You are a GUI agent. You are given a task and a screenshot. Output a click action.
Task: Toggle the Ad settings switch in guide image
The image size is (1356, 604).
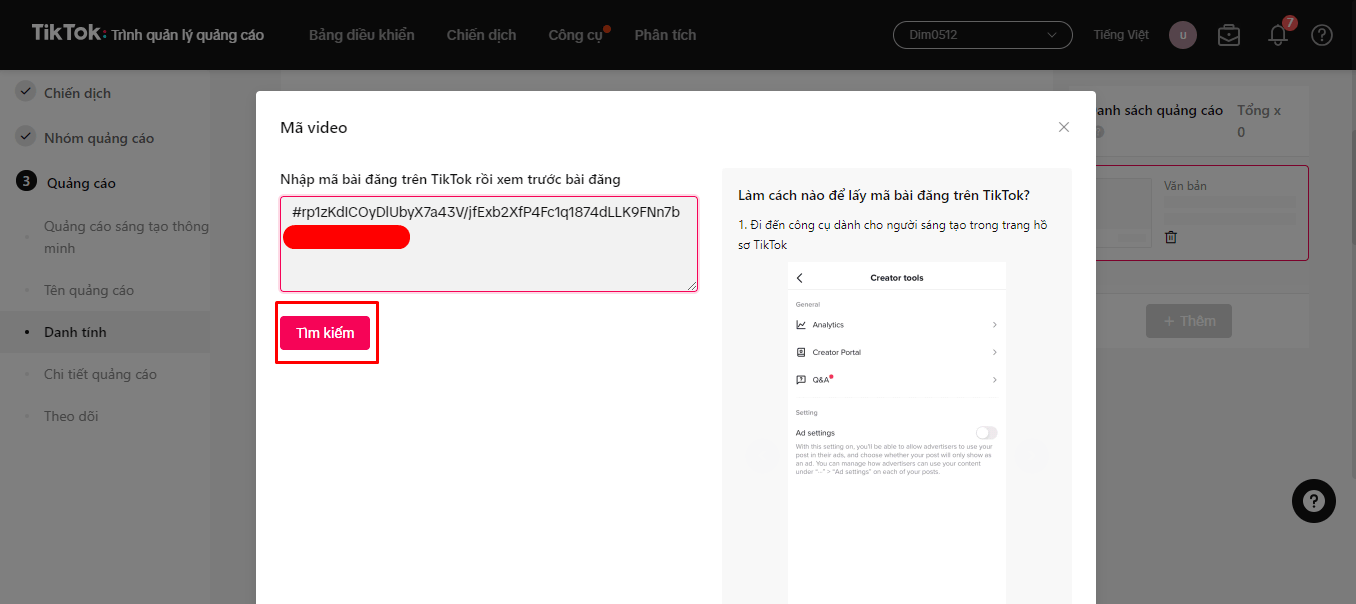coord(987,433)
